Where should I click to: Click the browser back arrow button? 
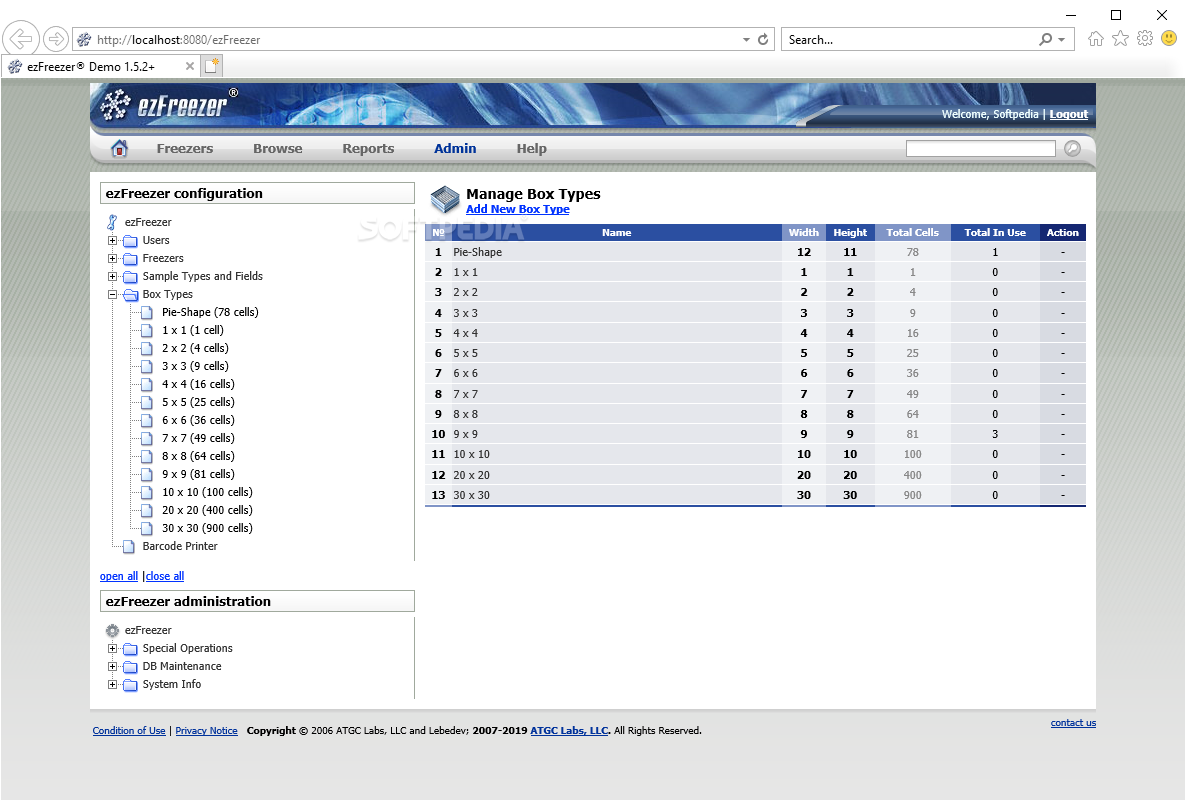coord(21,39)
